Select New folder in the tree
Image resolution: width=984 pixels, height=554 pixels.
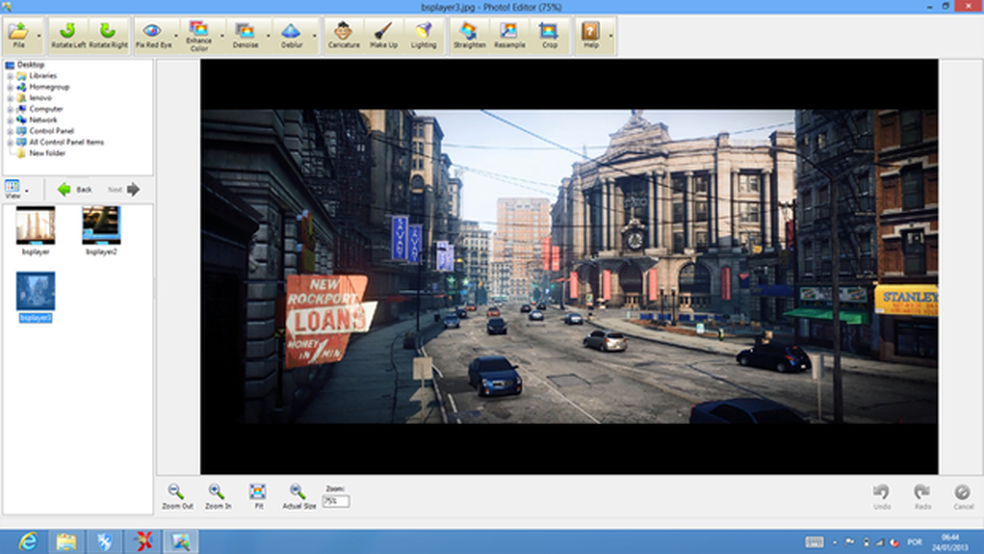(x=49, y=153)
